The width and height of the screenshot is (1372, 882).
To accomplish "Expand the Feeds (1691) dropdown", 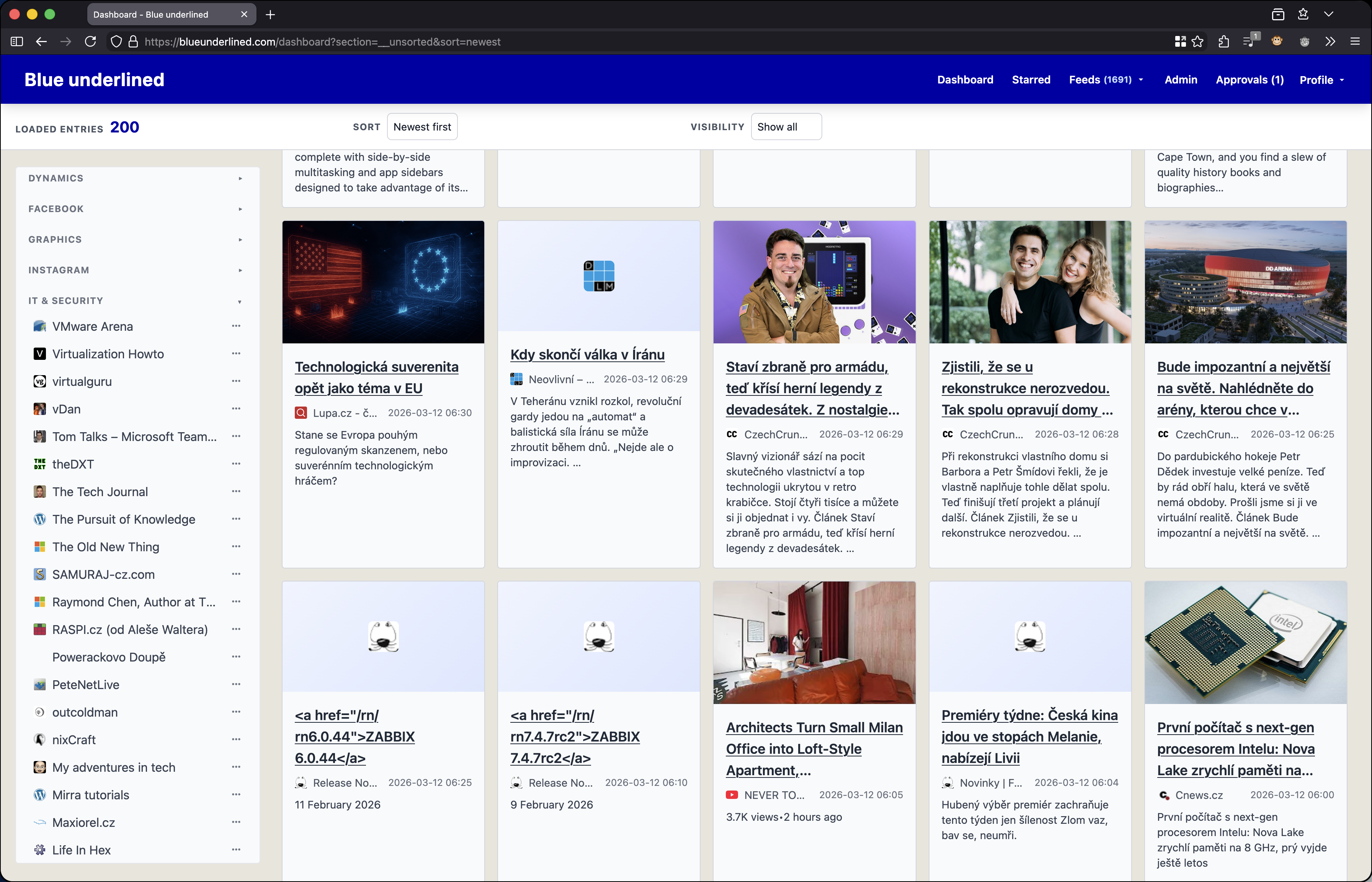I will coord(1105,80).
